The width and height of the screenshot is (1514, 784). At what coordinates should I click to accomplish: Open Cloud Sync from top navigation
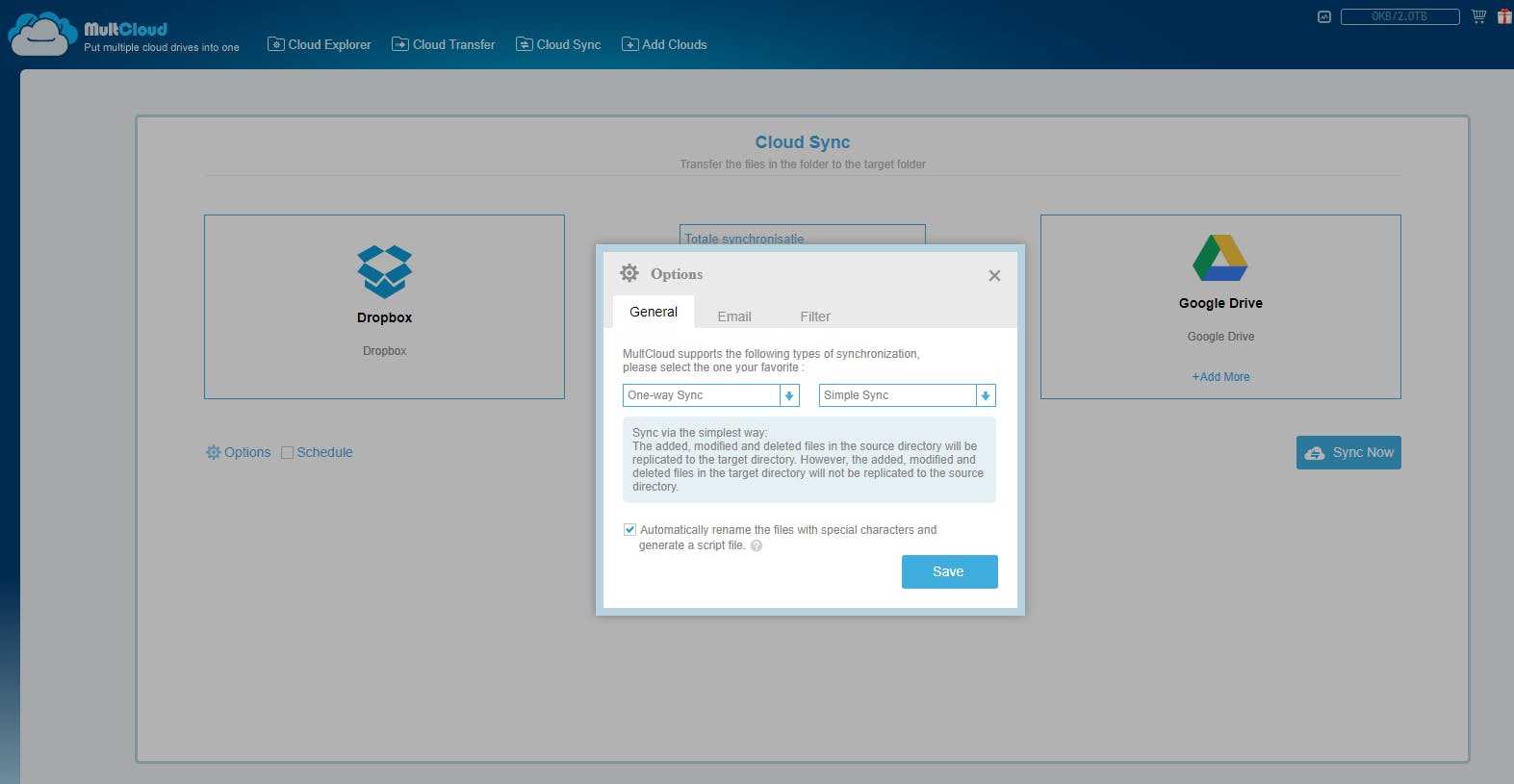(x=558, y=44)
